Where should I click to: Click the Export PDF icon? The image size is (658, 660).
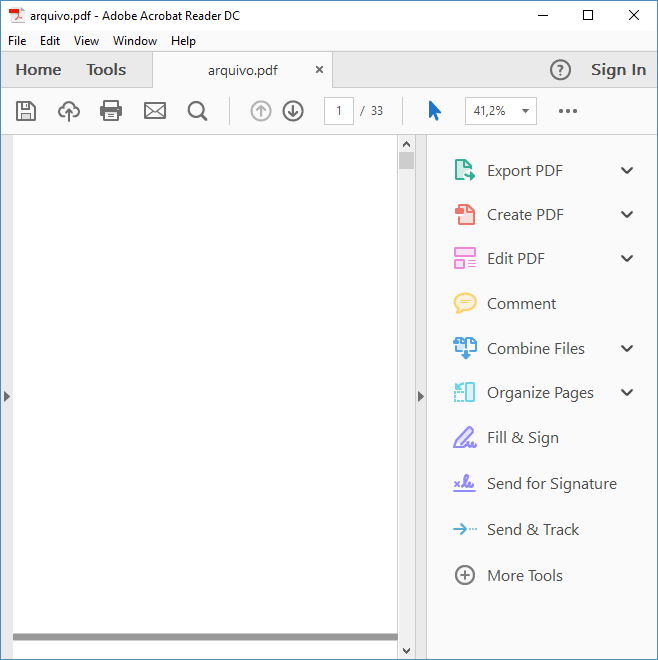tap(465, 170)
